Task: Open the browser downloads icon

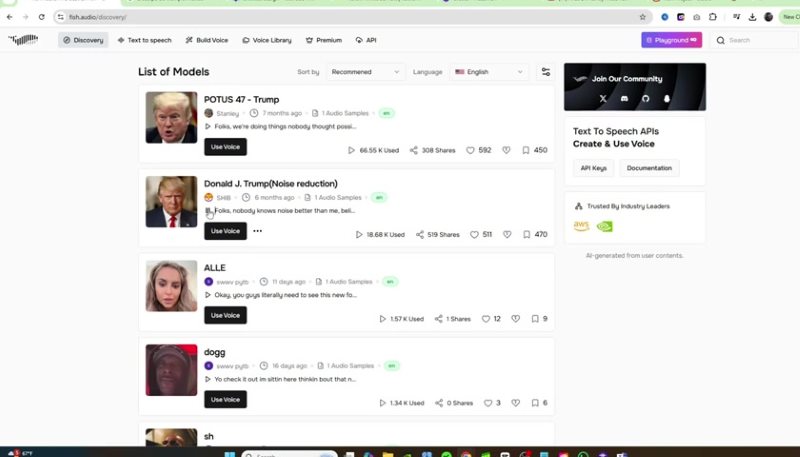Action: click(x=752, y=17)
